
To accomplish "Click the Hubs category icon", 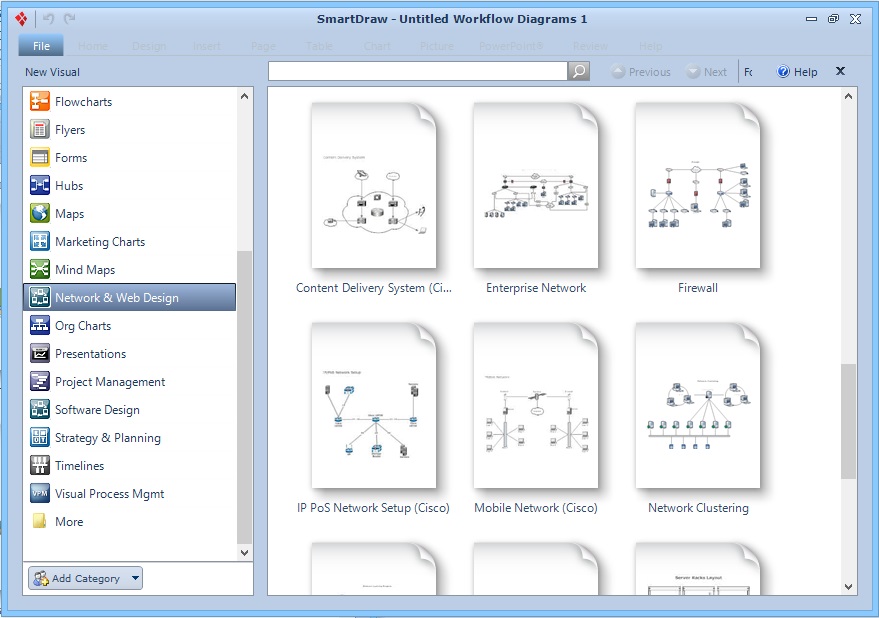I will (x=40, y=186).
